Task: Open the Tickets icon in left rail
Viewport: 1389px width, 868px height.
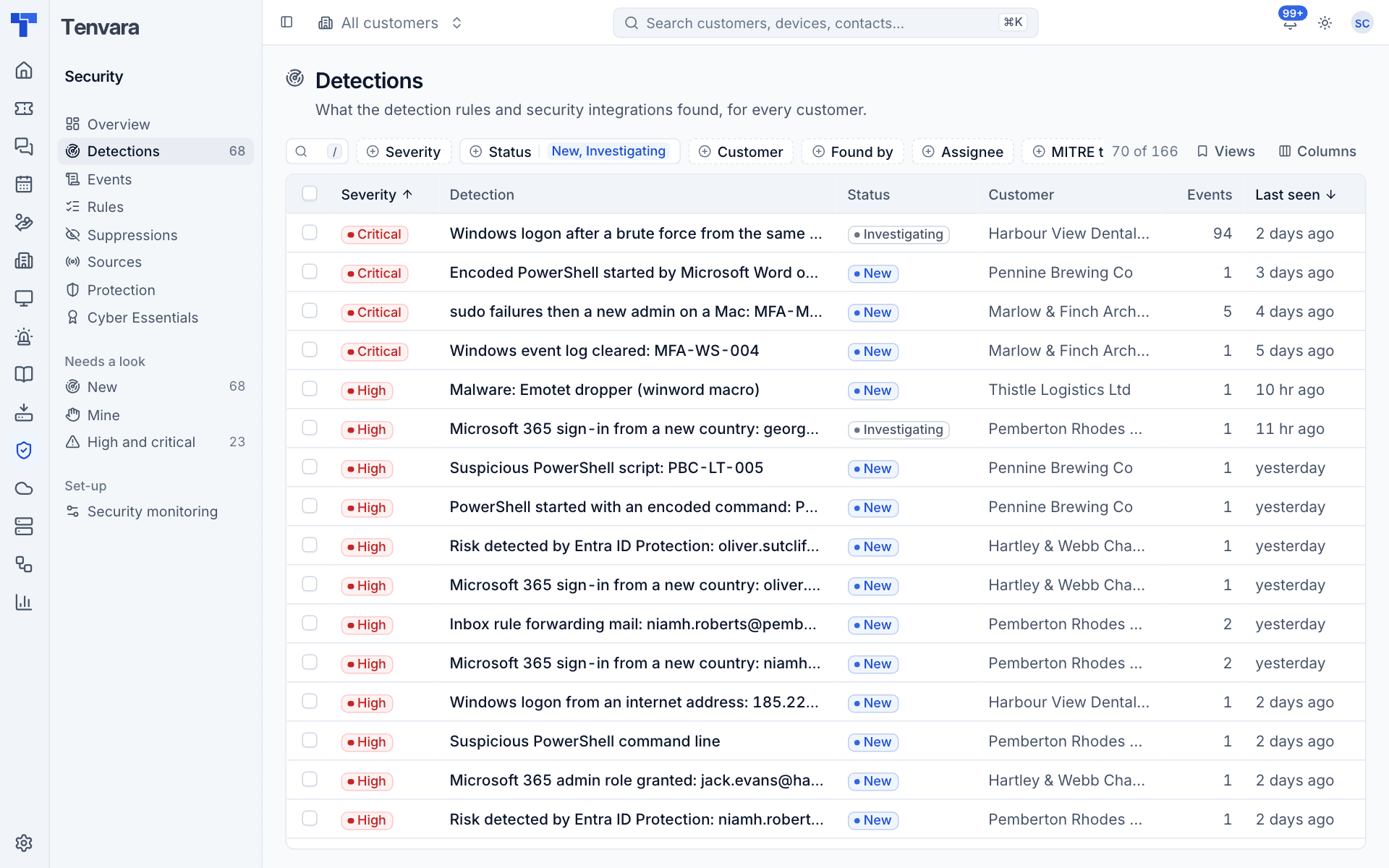Action: [x=24, y=109]
